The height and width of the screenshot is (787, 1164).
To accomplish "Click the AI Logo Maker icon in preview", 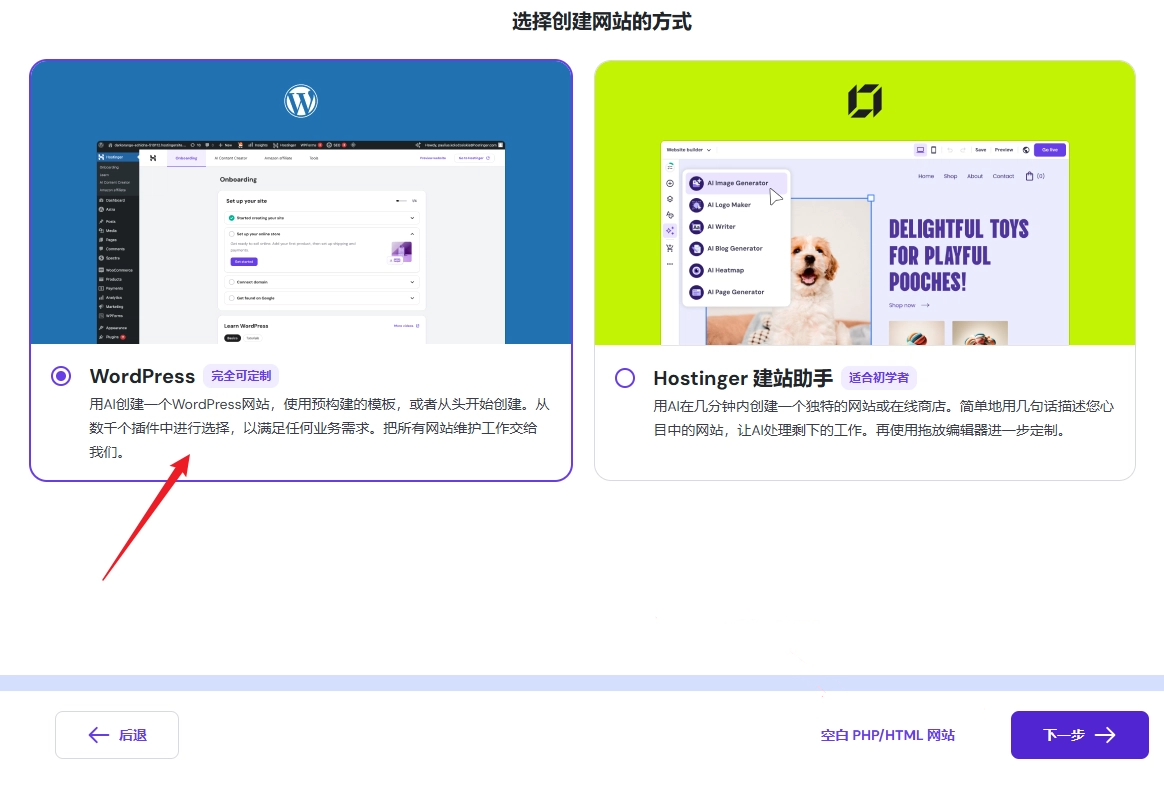I will [x=696, y=205].
